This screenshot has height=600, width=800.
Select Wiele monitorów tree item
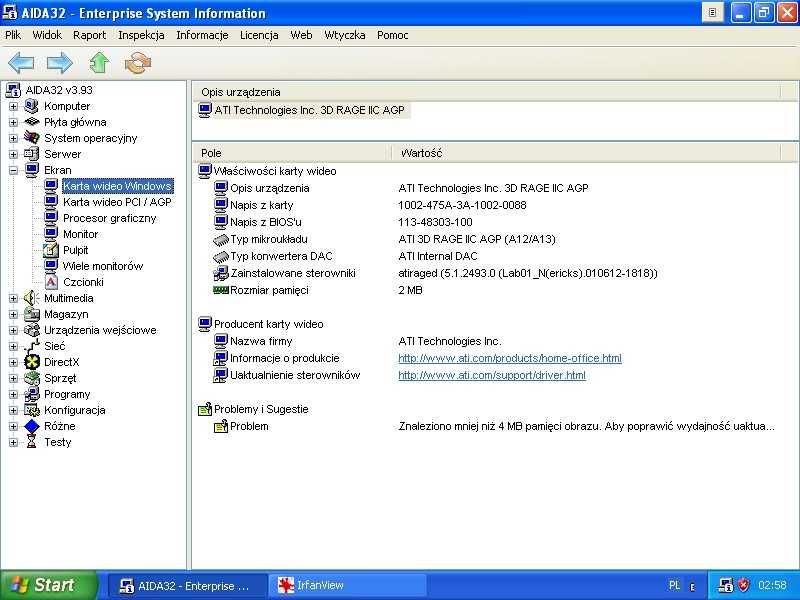click(x=103, y=266)
